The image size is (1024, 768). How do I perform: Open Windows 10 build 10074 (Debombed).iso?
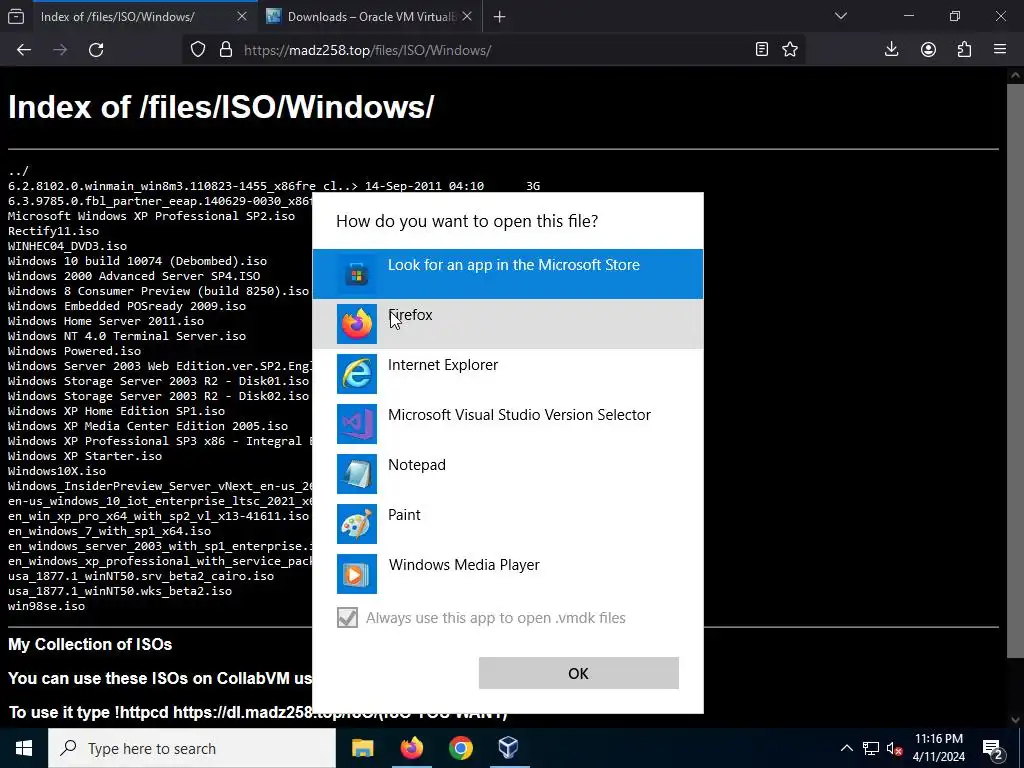click(137, 261)
